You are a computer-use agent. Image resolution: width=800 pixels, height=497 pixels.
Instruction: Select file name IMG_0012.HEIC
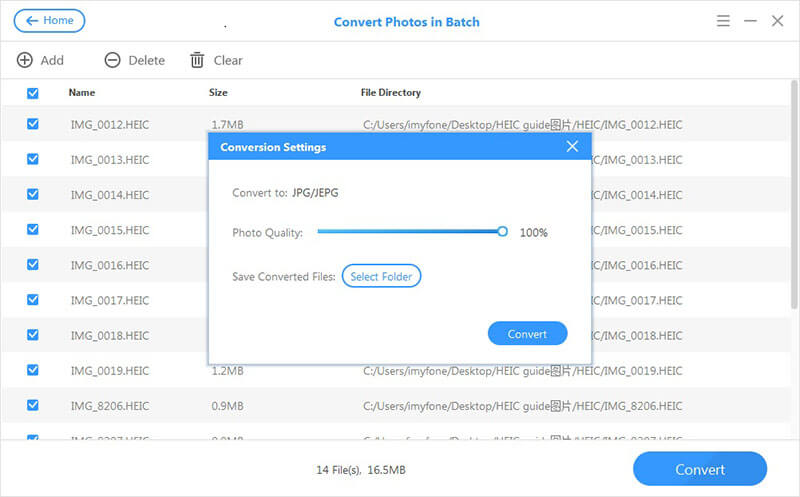(110, 125)
